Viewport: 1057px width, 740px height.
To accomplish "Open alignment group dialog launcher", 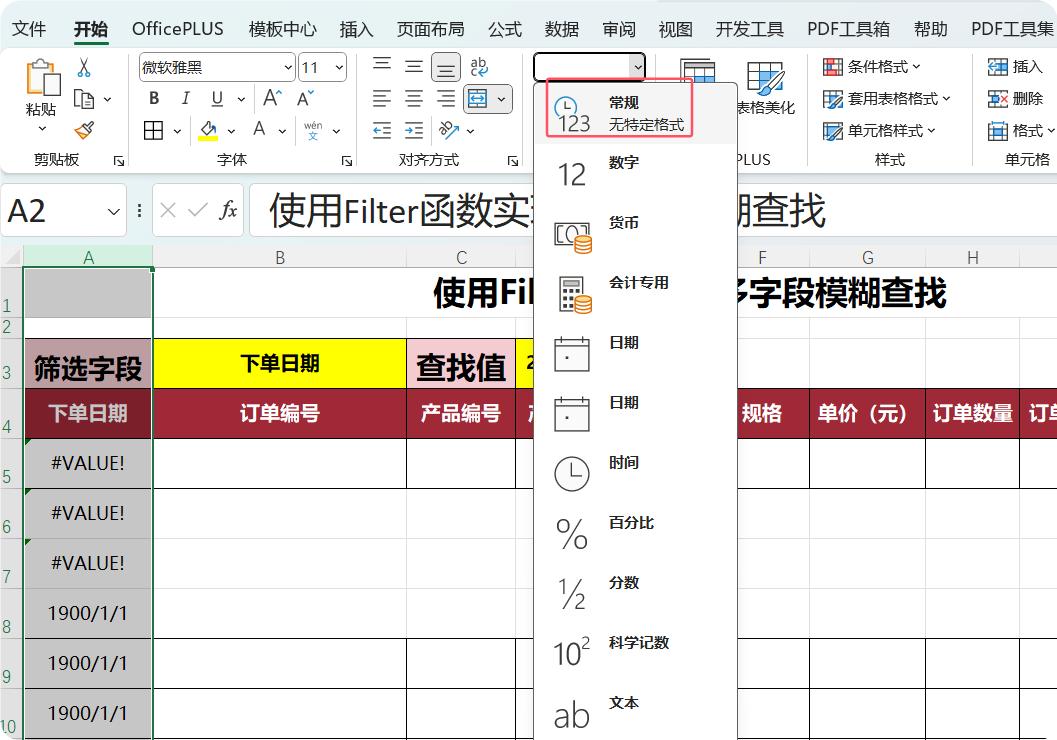I will [513, 160].
